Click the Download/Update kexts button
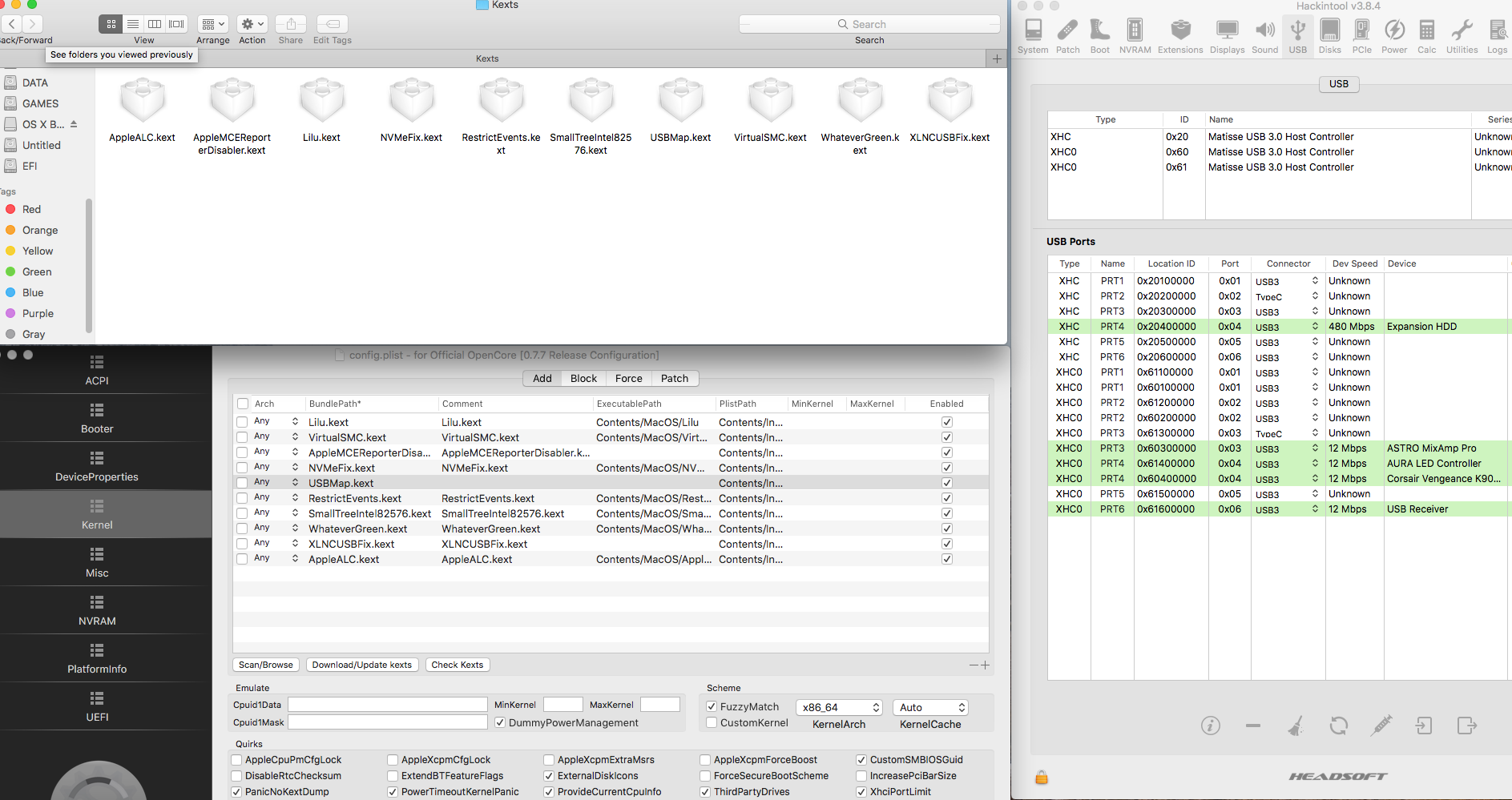This screenshot has width=1512, height=800. (361, 665)
